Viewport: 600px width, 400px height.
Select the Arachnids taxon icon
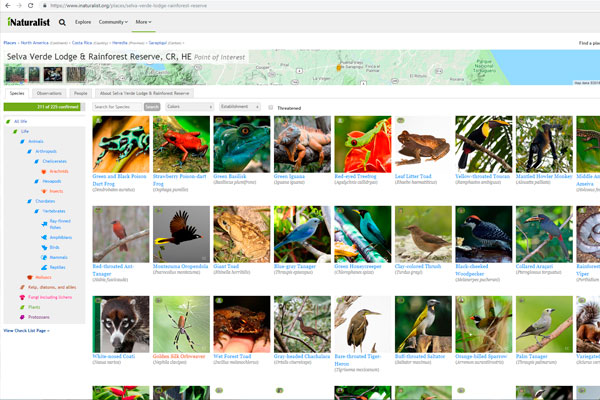(x=43, y=171)
